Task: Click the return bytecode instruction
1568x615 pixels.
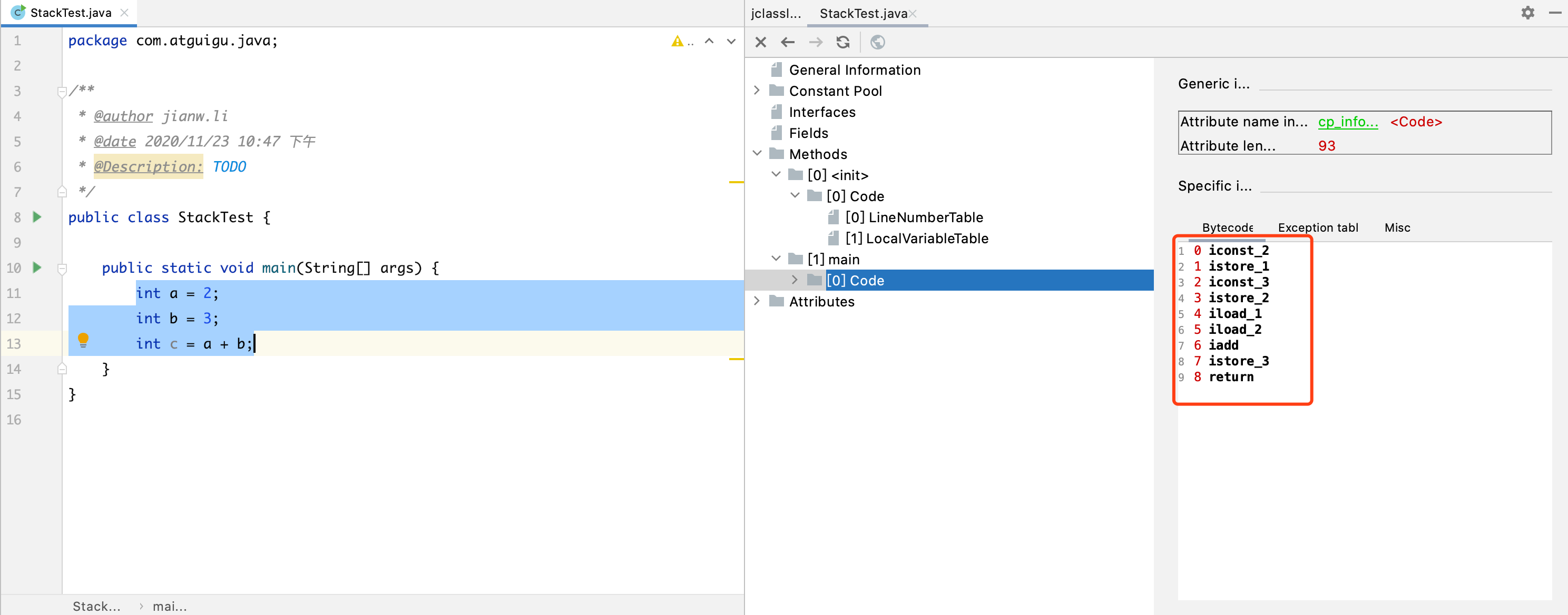Action: tap(1231, 377)
